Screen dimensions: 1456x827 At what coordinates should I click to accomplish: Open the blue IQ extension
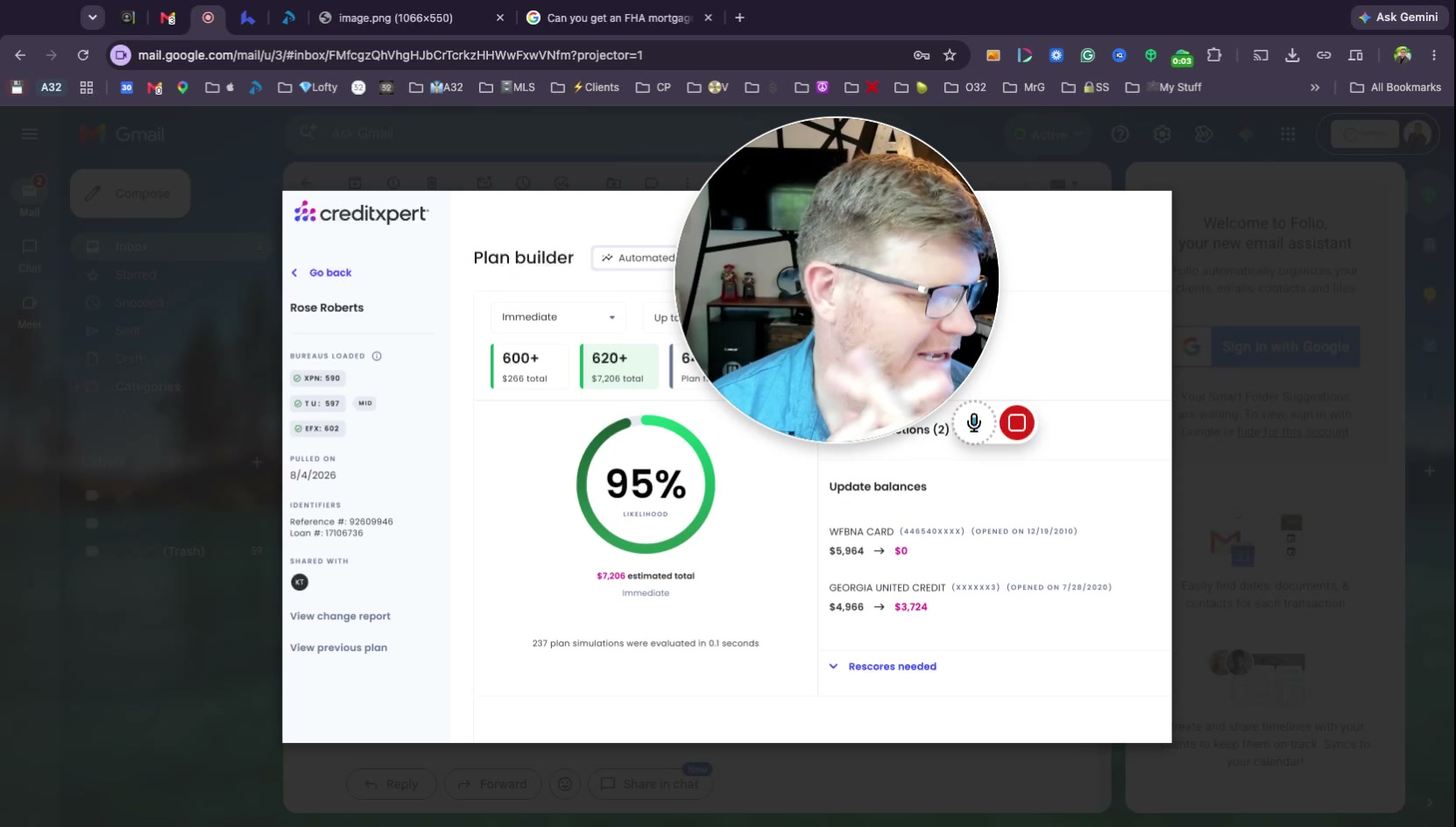pos(1120,55)
